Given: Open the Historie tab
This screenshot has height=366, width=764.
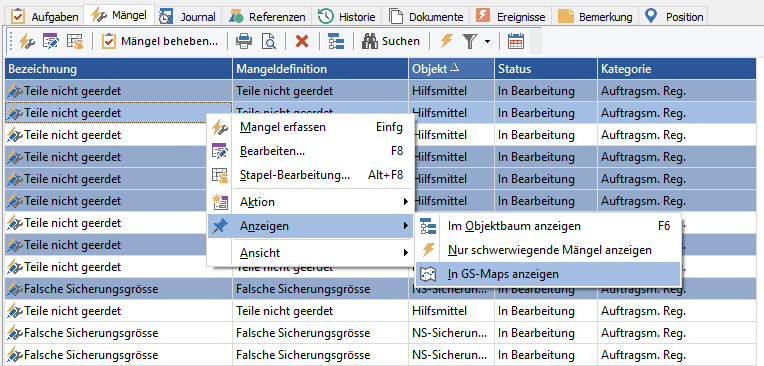Looking at the screenshot, I should [x=346, y=17].
